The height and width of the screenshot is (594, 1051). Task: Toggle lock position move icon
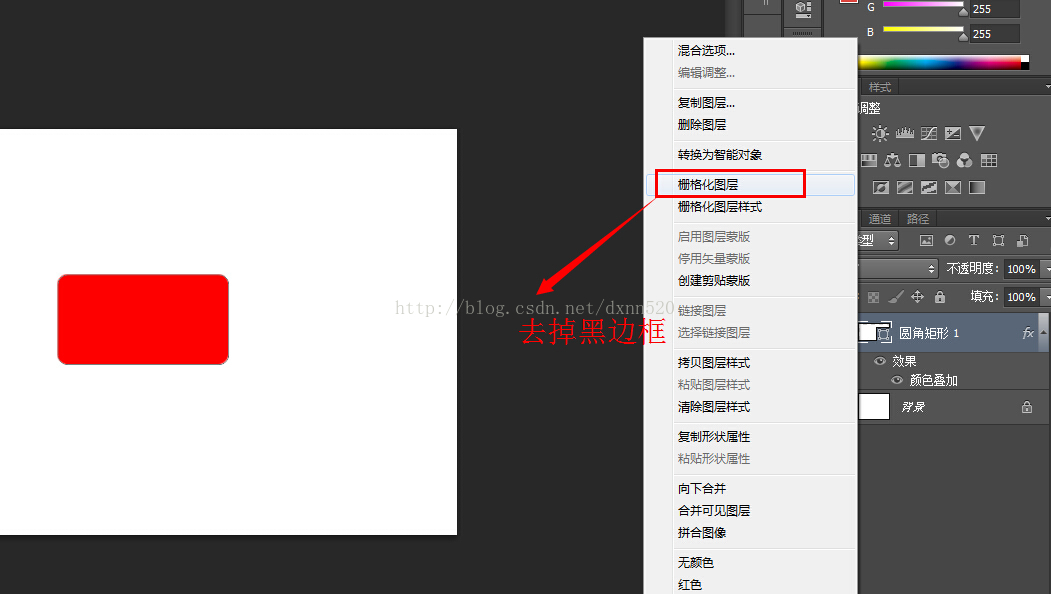click(x=918, y=296)
